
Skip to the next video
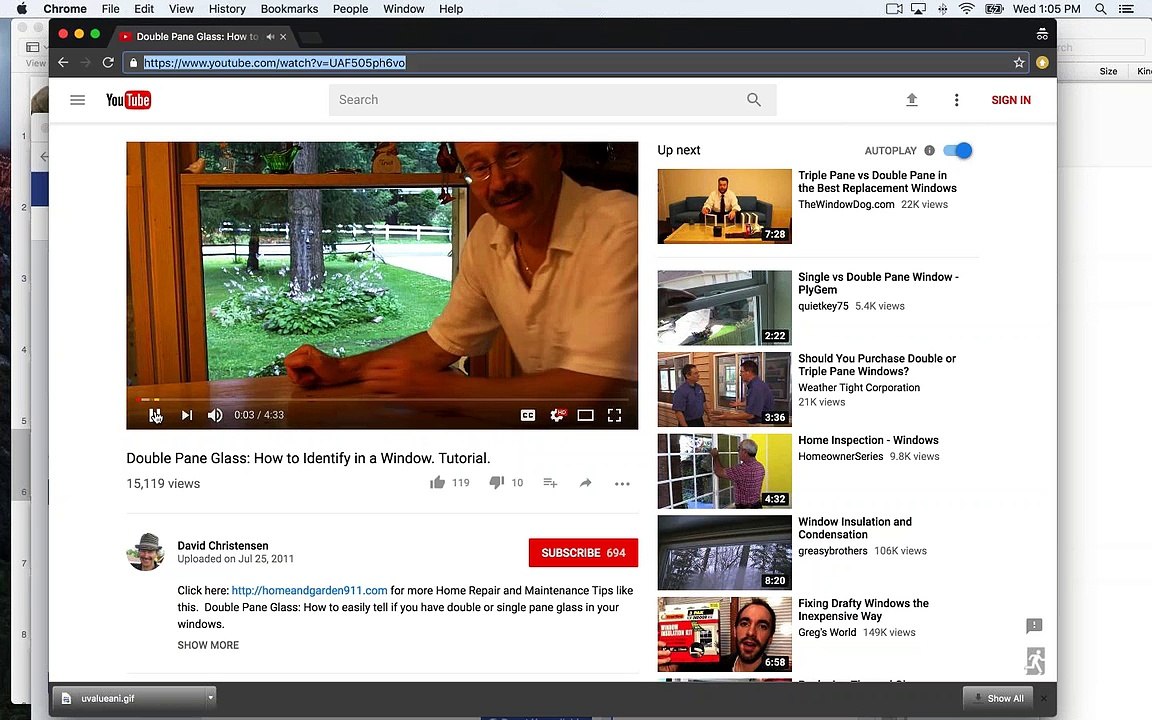pos(187,415)
